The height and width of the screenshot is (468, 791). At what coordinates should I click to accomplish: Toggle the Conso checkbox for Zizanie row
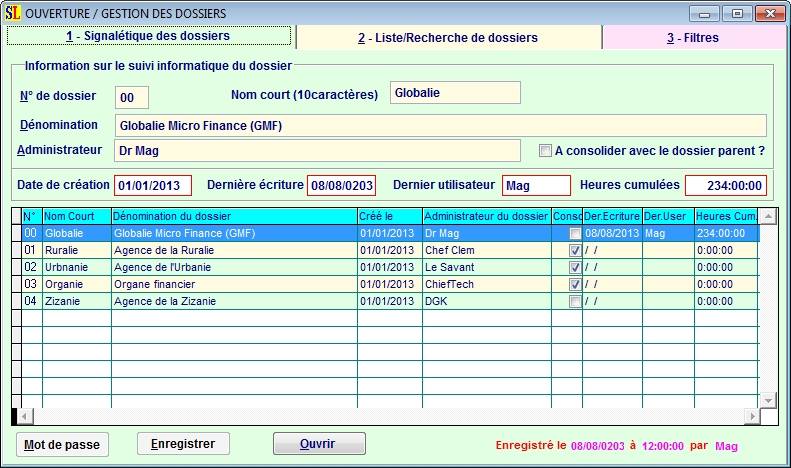(574, 301)
